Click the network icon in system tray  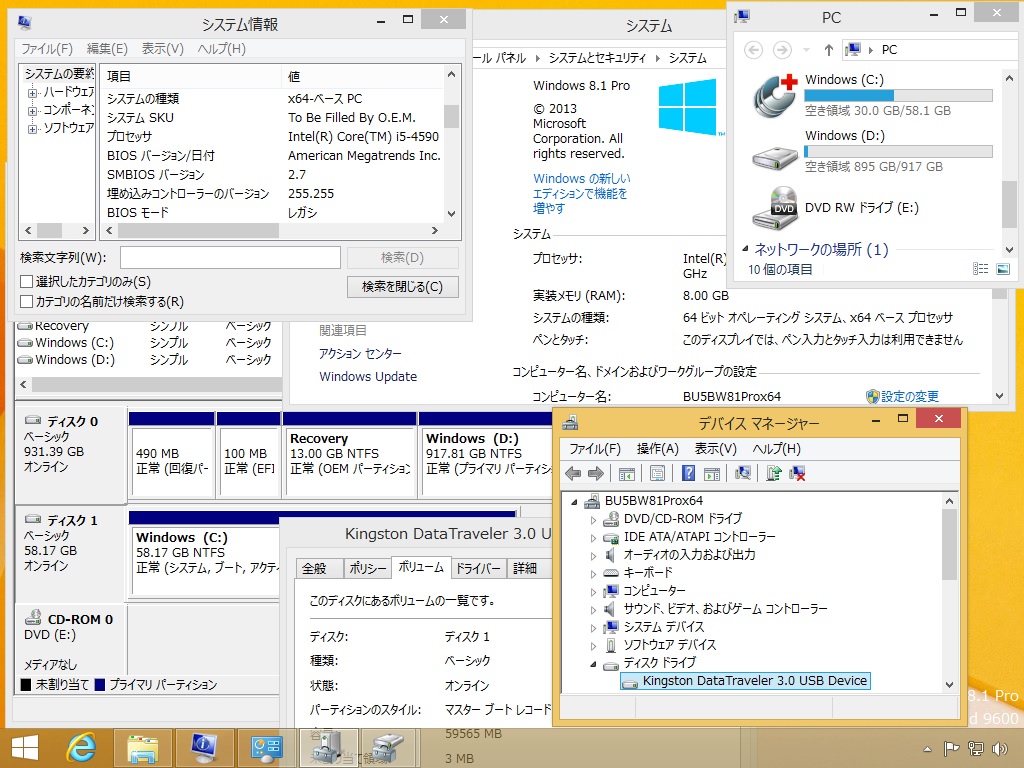pos(976,749)
